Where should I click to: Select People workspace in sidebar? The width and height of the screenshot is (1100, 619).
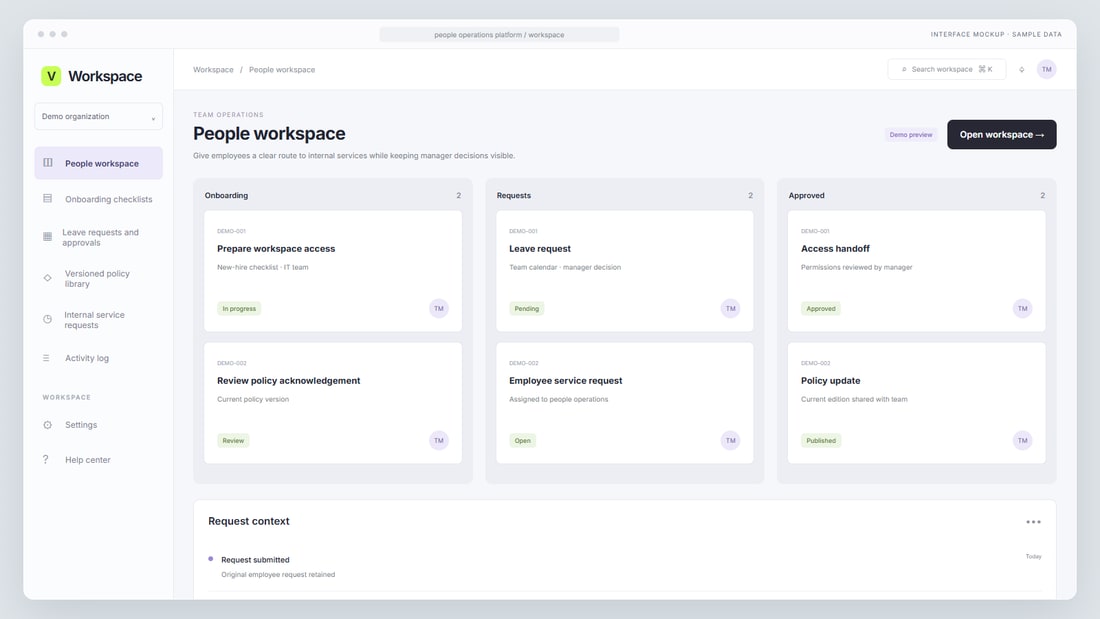point(98,163)
